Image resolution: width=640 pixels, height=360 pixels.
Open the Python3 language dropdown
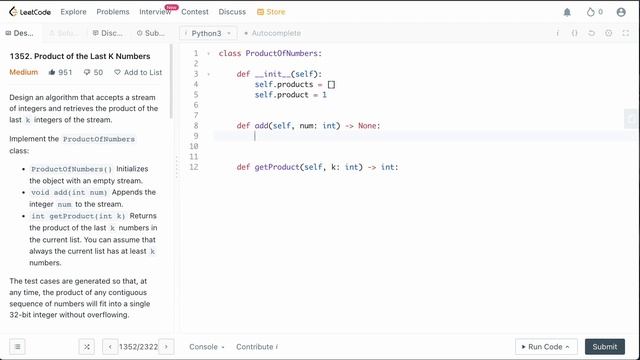208,33
